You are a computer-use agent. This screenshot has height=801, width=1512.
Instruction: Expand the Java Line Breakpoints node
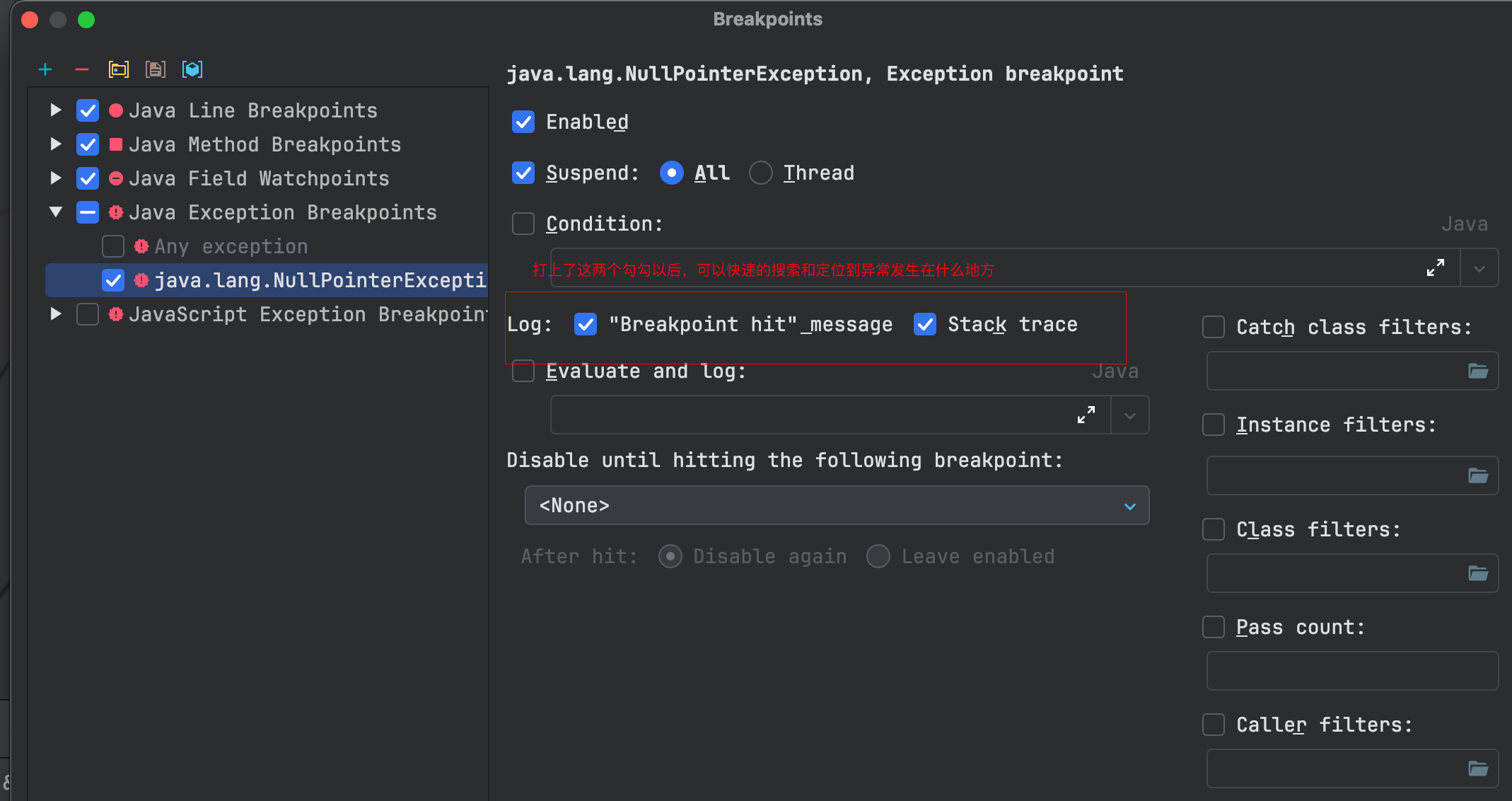click(x=56, y=110)
